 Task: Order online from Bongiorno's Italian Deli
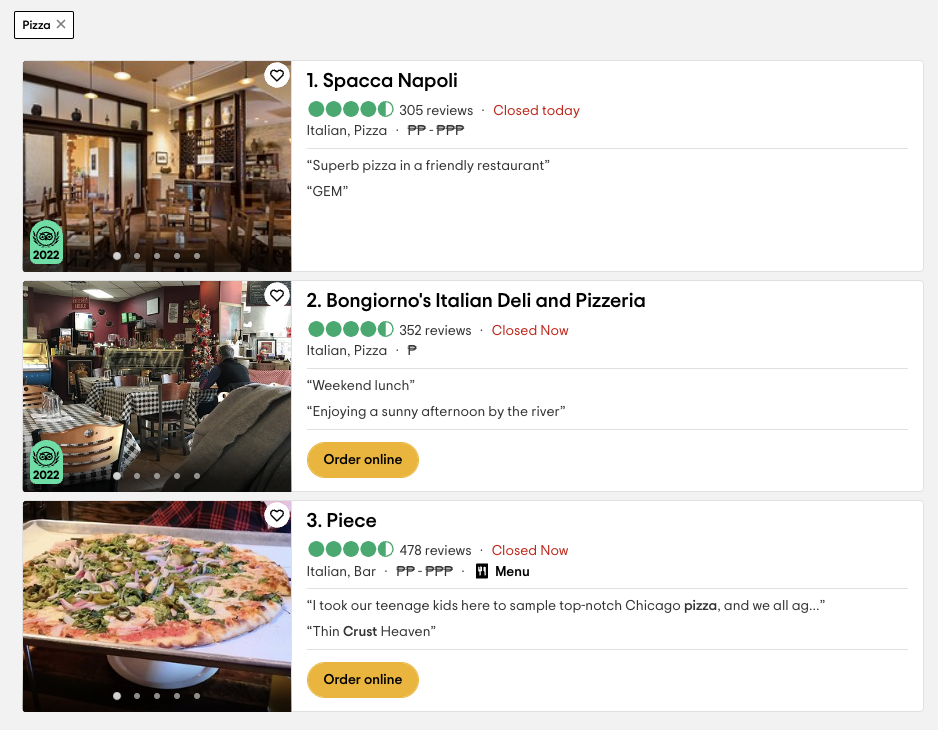[x=362, y=460]
